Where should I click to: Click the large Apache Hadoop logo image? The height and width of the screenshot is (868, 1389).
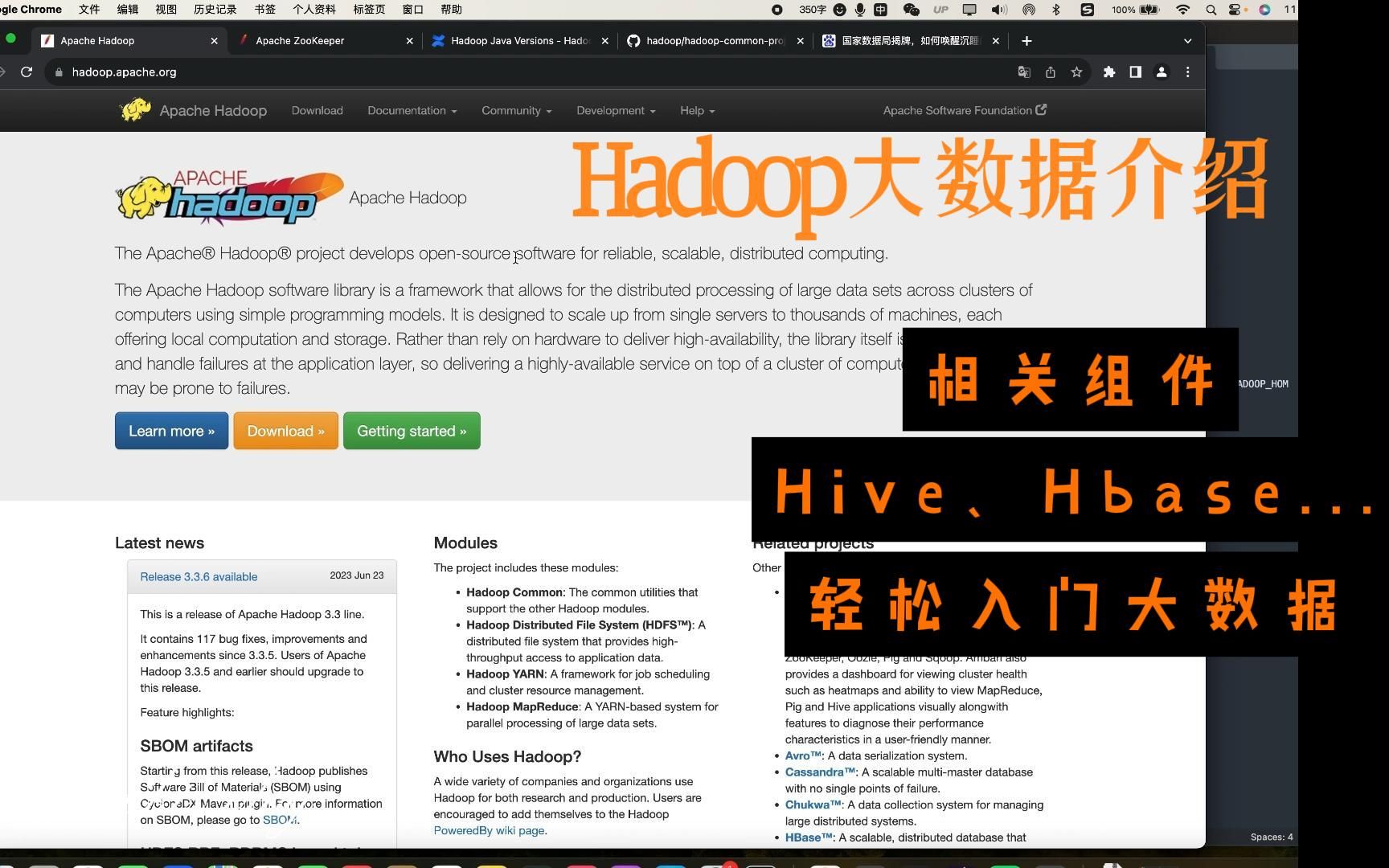(x=230, y=198)
